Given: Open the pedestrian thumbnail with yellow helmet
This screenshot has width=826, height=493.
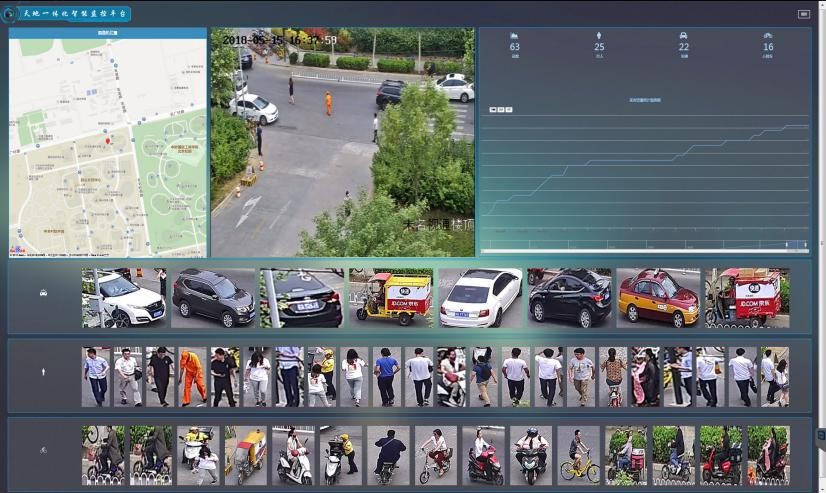Looking at the screenshot, I should (x=322, y=377).
